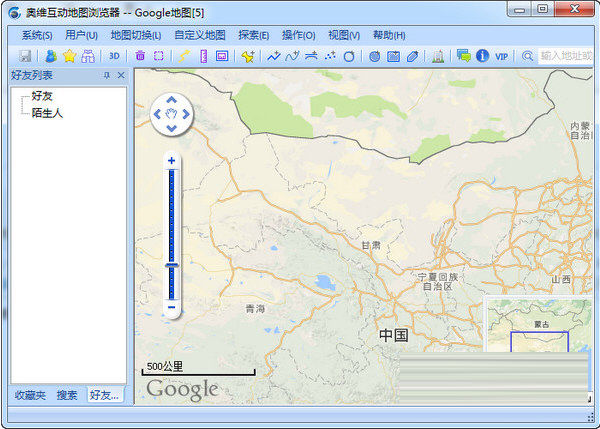Close the 好友列表 side panel

pyautogui.click(x=121, y=76)
